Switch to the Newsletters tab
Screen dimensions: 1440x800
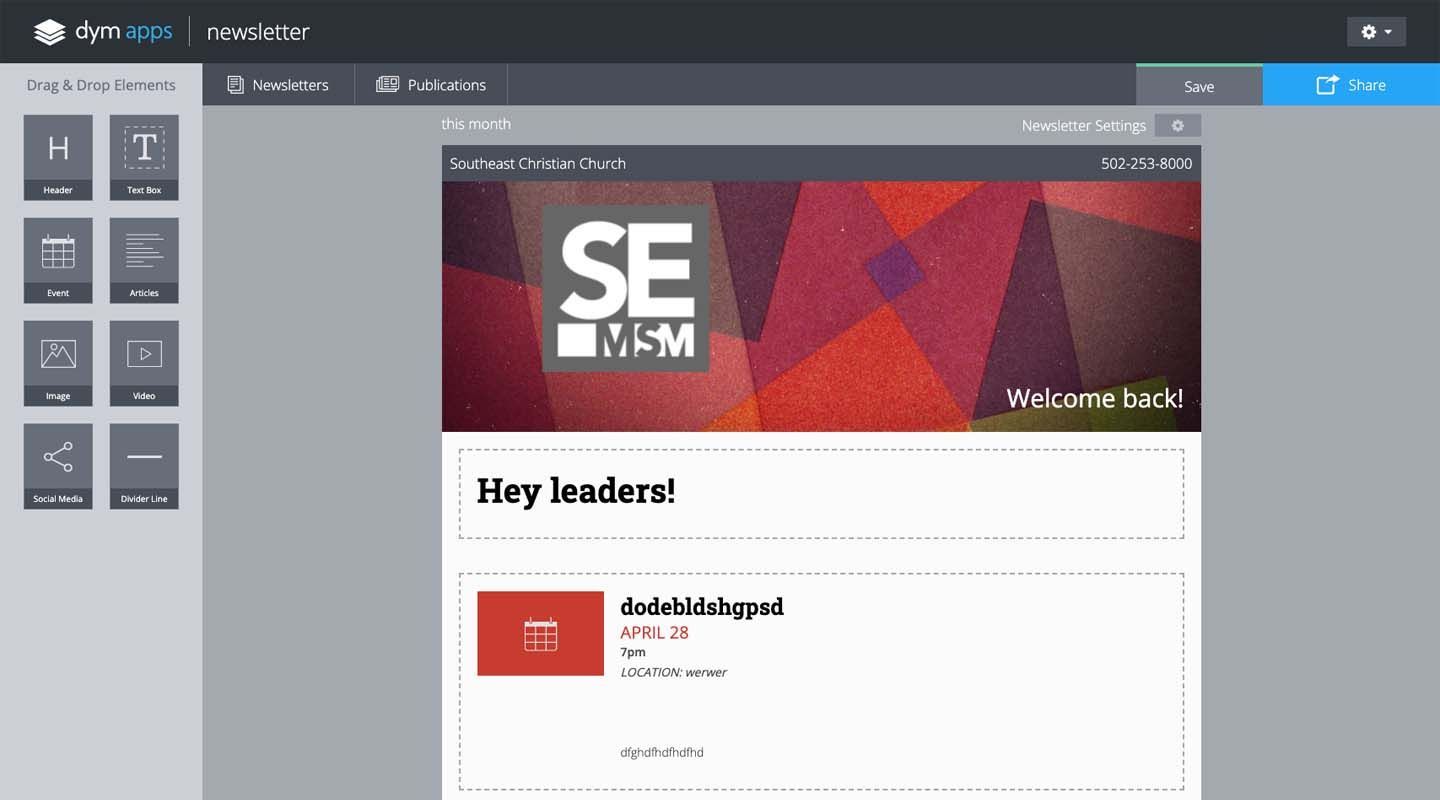click(x=278, y=85)
